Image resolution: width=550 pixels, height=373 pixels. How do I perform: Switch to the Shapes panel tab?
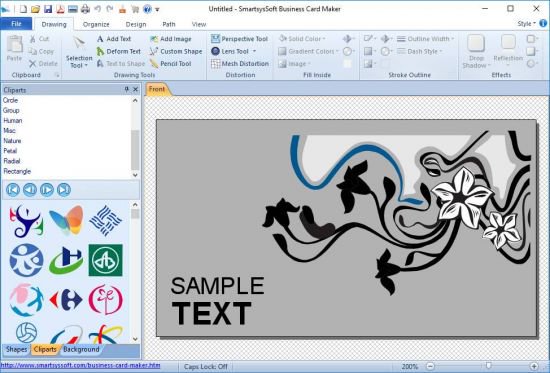16,349
